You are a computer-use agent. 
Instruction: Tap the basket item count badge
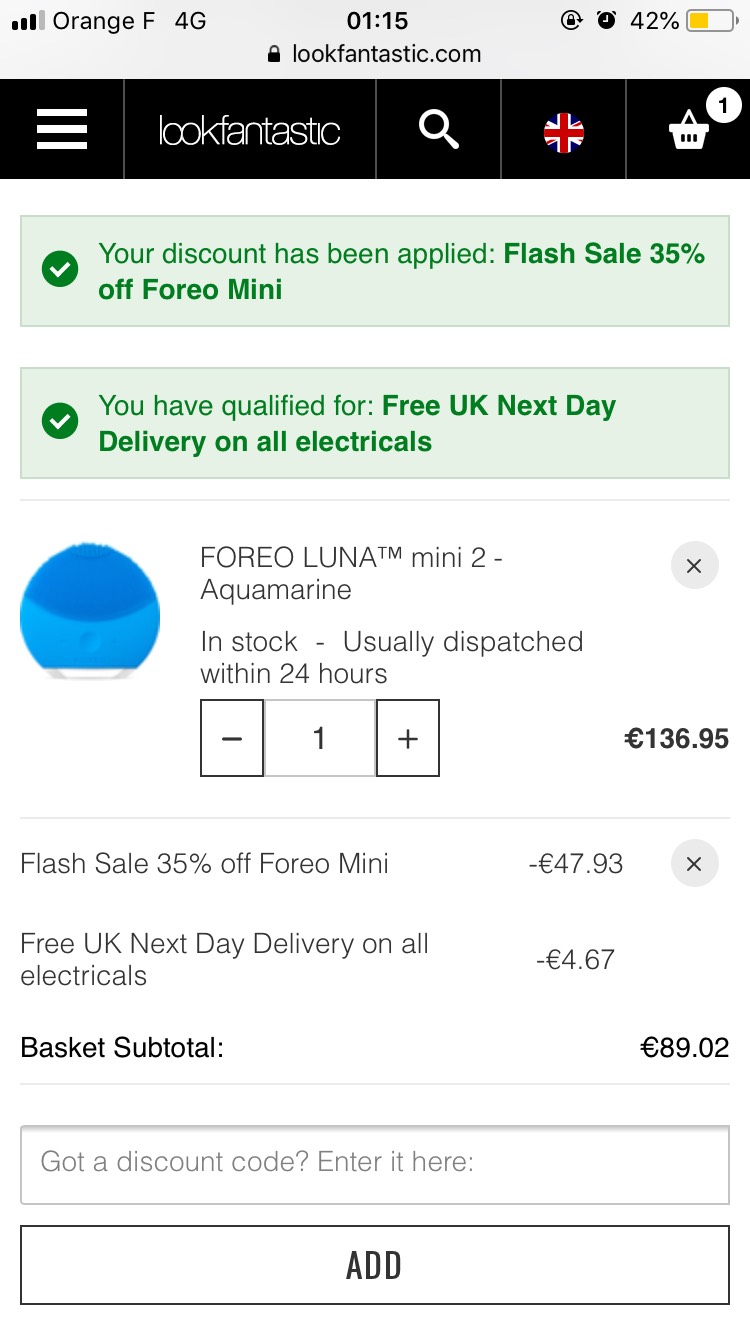[x=723, y=105]
